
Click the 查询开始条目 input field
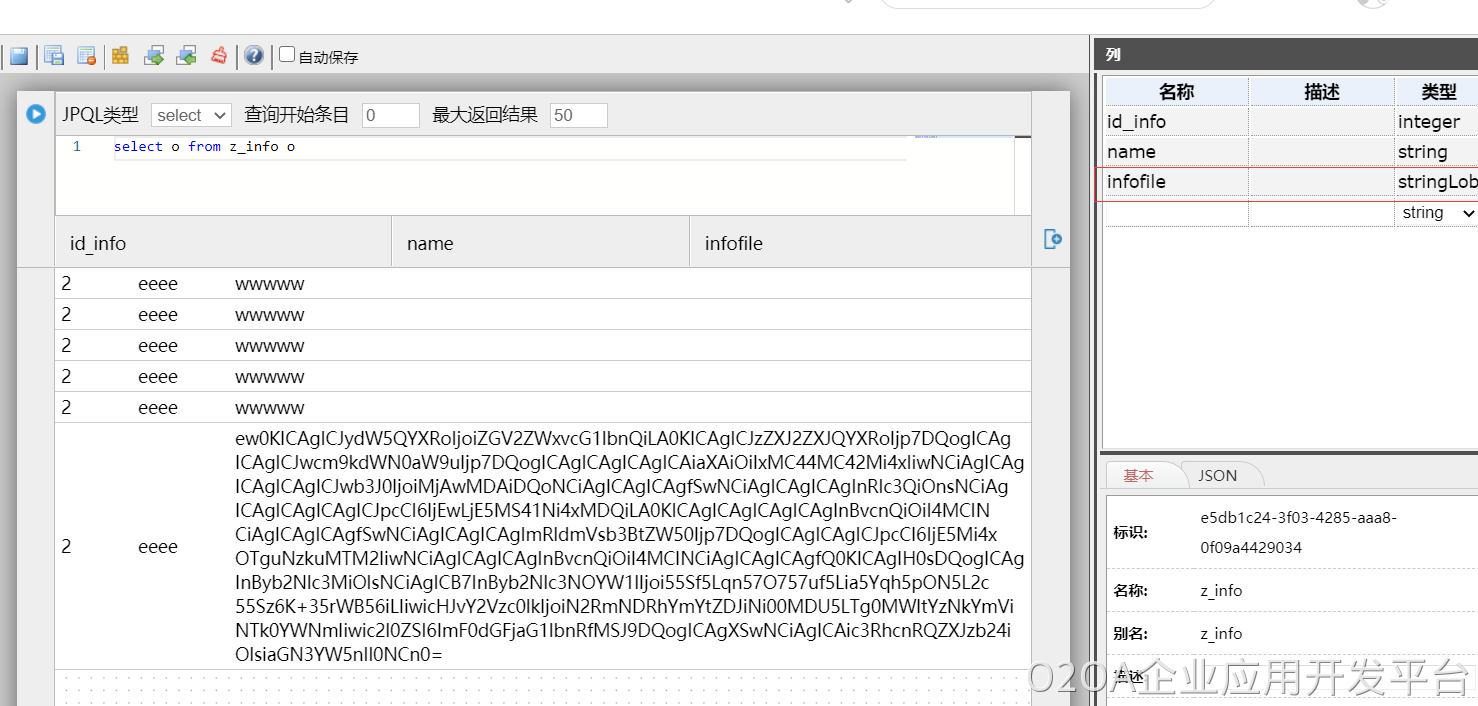pyautogui.click(x=390, y=115)
